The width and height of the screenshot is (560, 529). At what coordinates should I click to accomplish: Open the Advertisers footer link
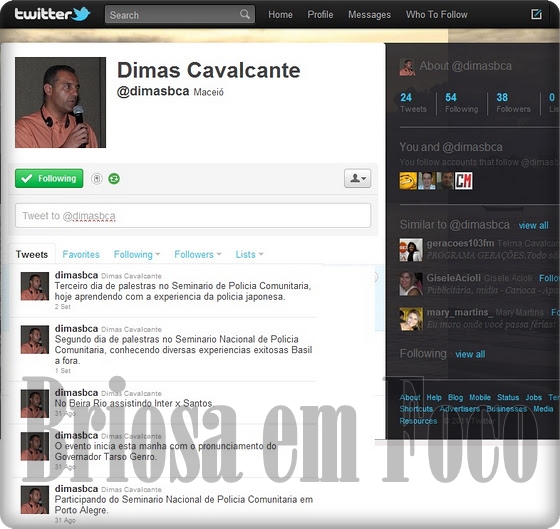click(460, 409)
